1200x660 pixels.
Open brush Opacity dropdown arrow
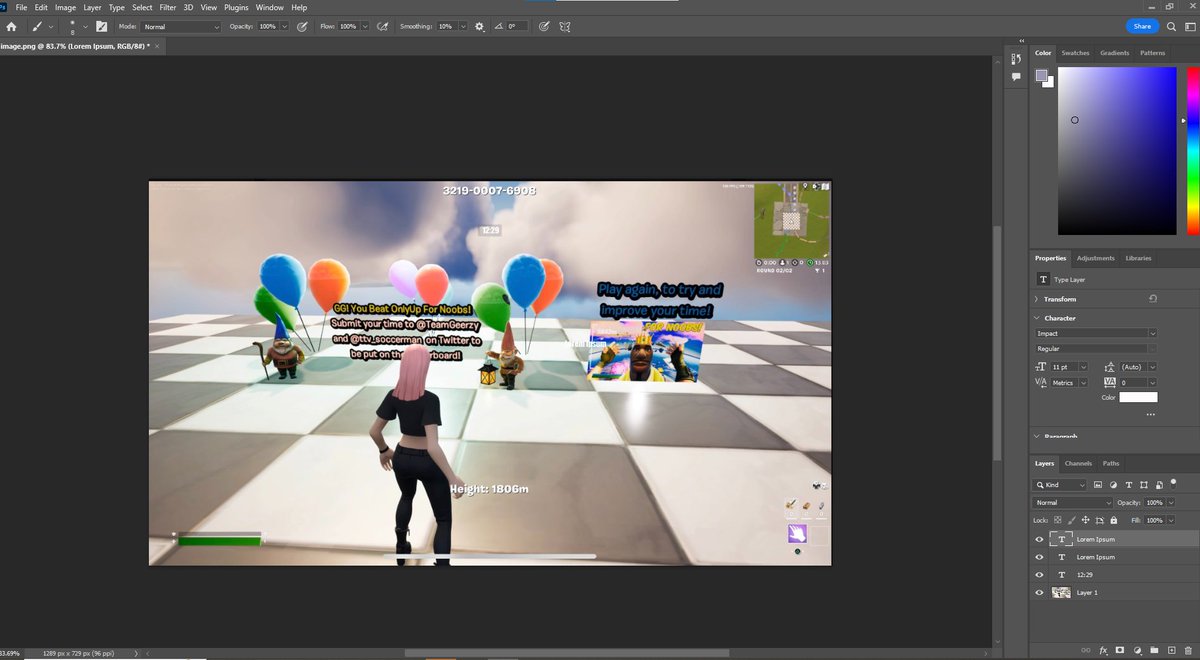point(285,27)
